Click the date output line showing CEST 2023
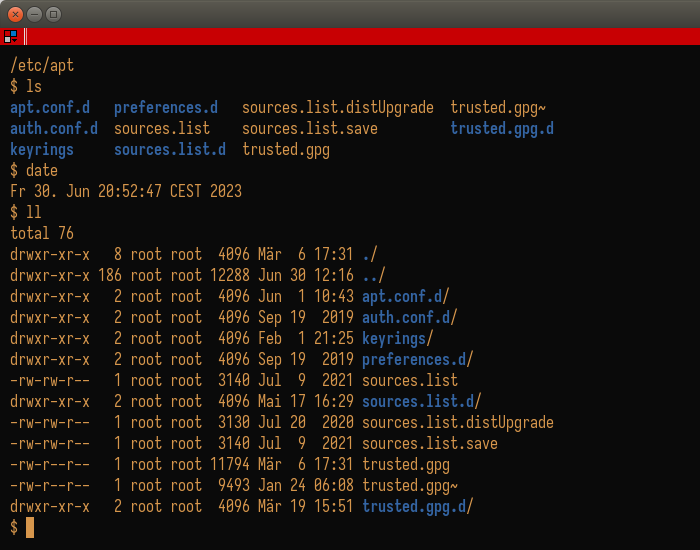The height and width of the screenshot is (550, 700). pyautogui.click(x=126, y=192)
